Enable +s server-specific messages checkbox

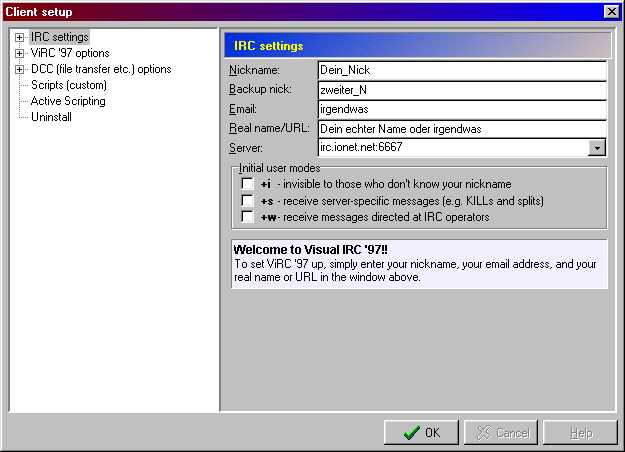pyautogui.click(x=247, y=200)
